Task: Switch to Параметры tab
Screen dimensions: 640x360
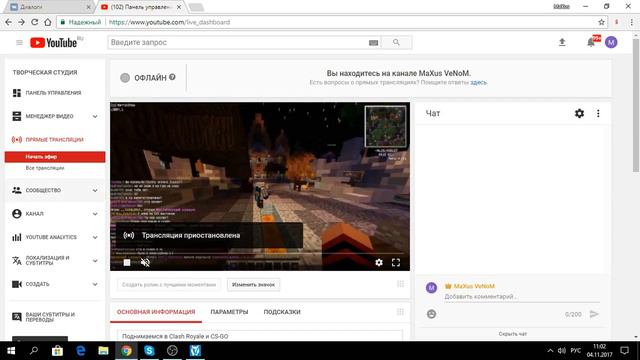Action: (x=229, y=312)
